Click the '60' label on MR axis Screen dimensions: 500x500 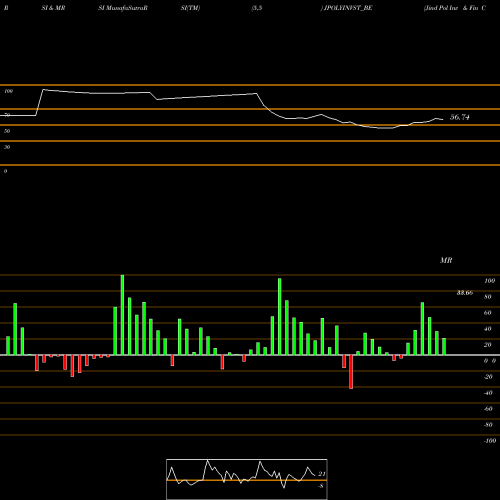coord(488,313)
